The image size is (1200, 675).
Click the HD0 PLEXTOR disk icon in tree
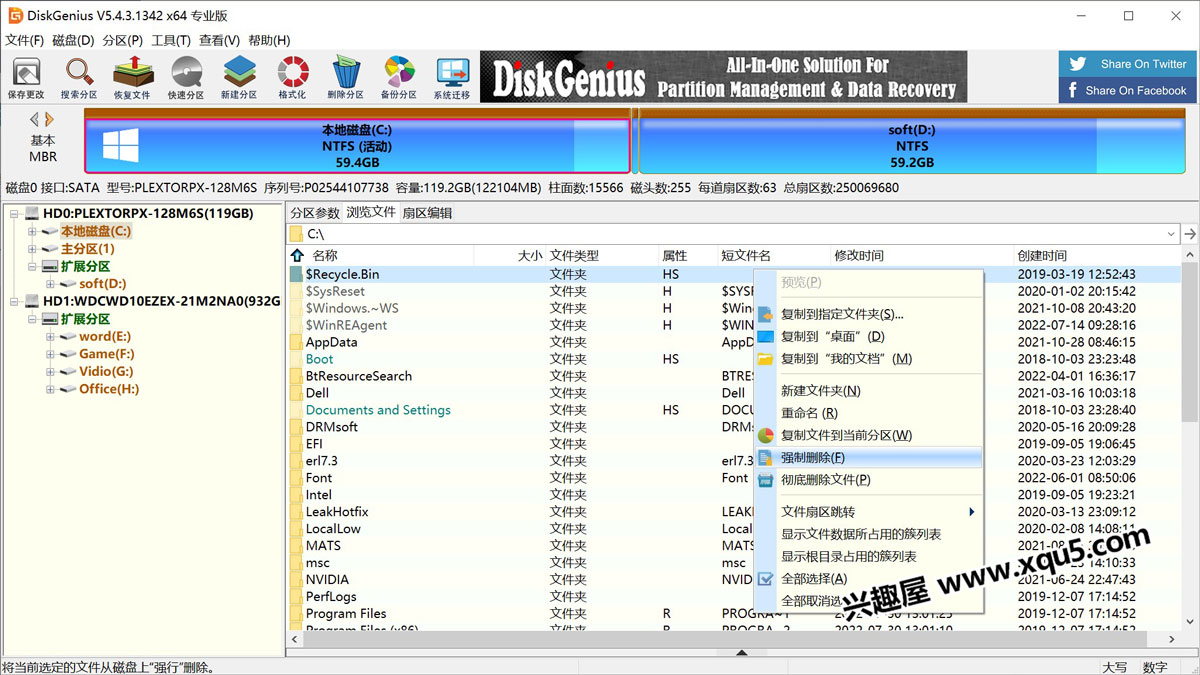(x=32, y=214)
